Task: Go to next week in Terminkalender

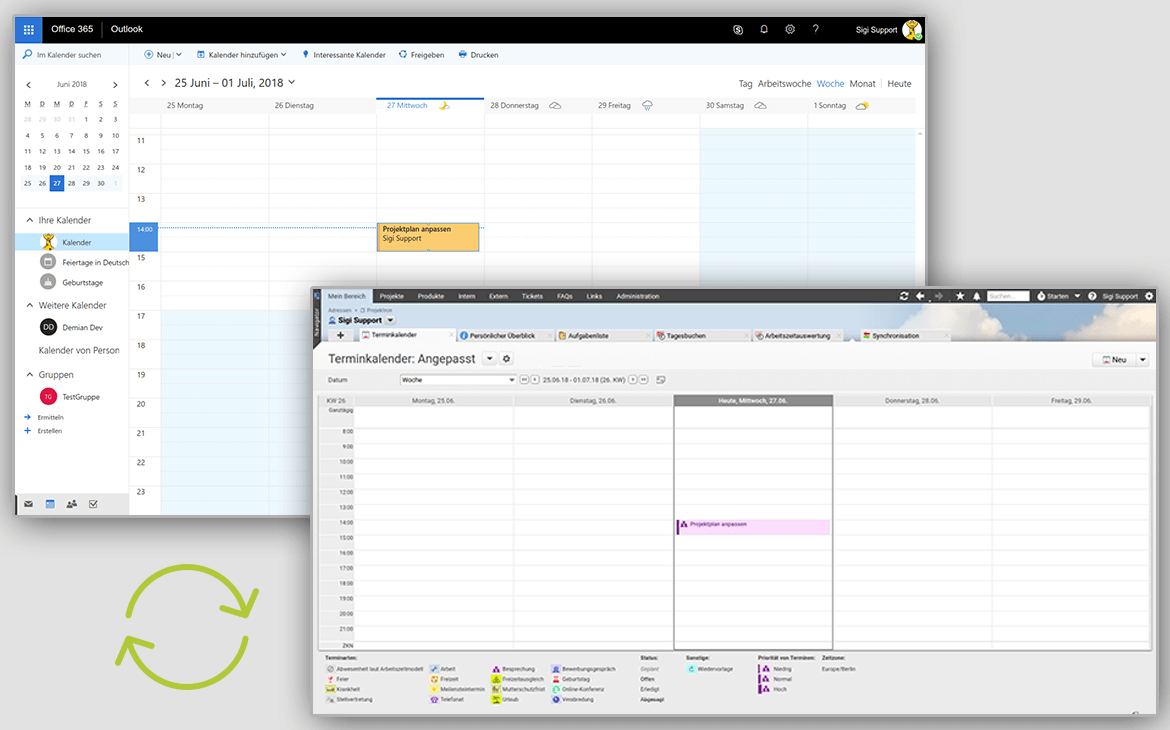Action: pyautogui.click(x=633, y=380)
